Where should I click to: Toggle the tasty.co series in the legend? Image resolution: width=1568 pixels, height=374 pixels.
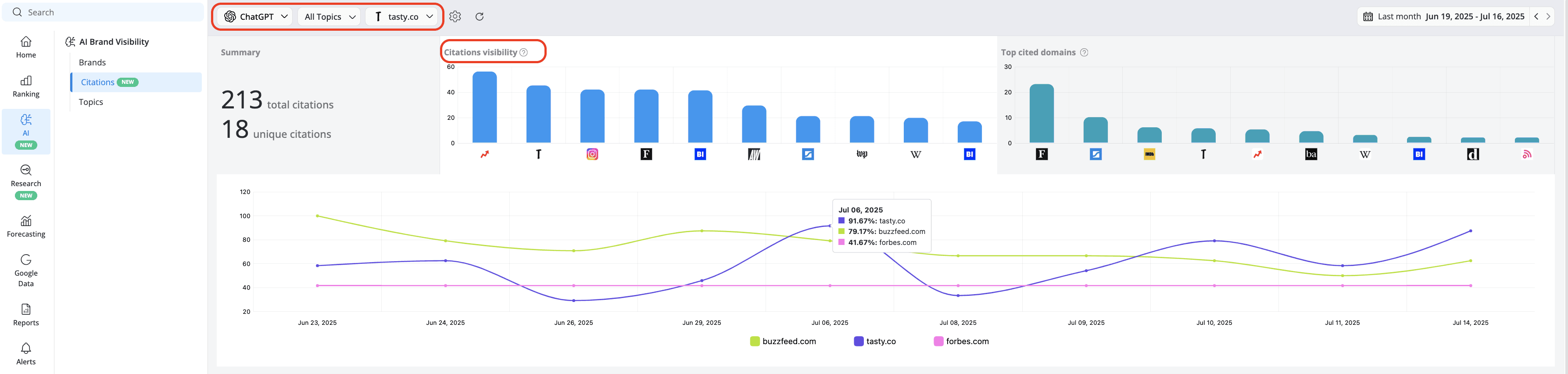(875, 341)
